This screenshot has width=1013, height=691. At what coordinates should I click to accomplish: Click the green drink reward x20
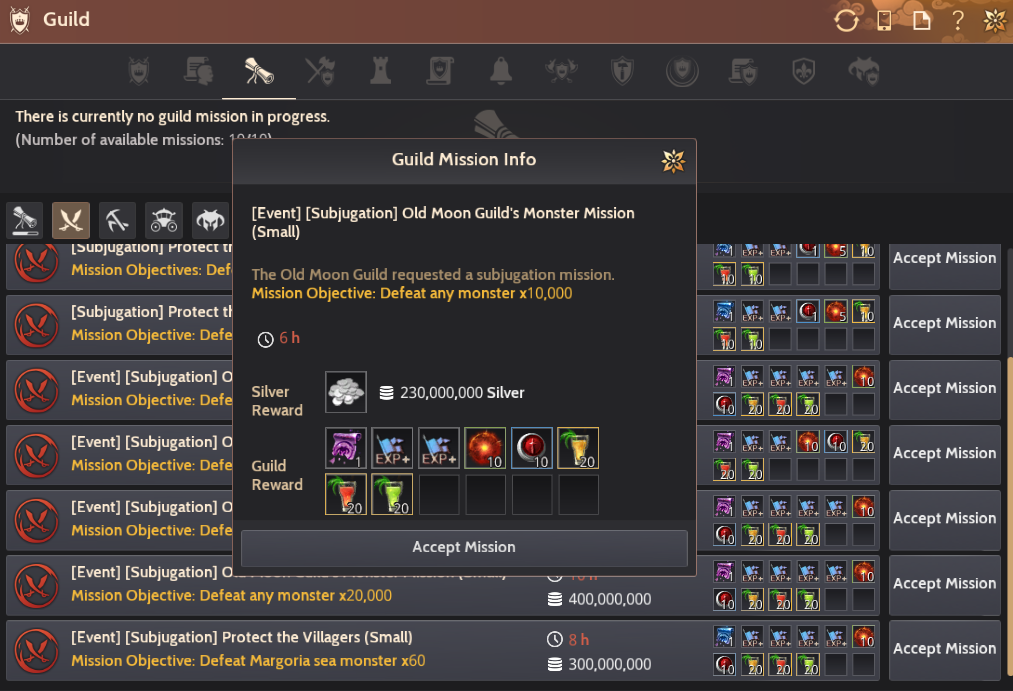pos(392,494)
